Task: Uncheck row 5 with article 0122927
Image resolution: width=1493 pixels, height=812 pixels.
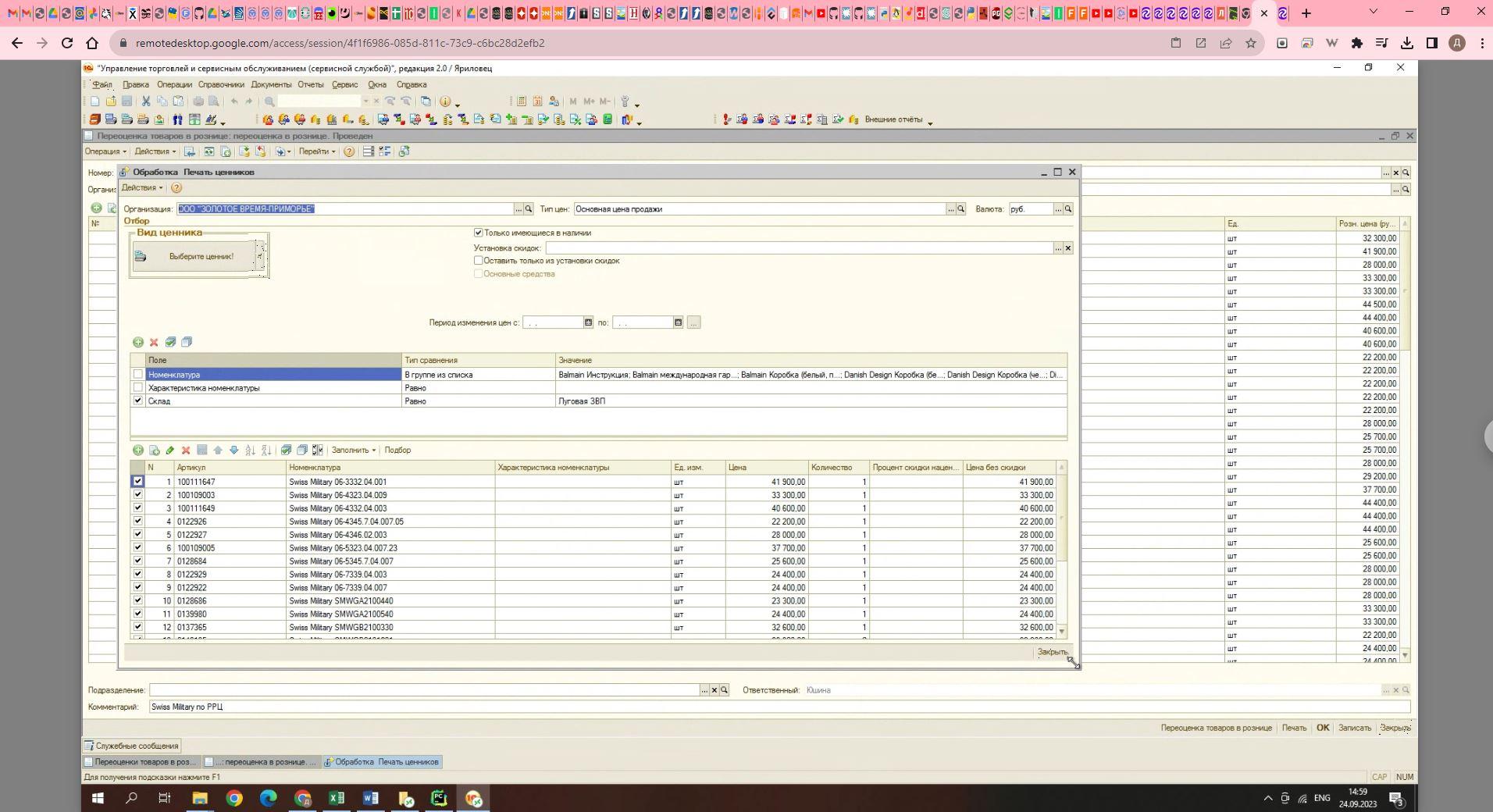Action: click(x=138, y=535)
